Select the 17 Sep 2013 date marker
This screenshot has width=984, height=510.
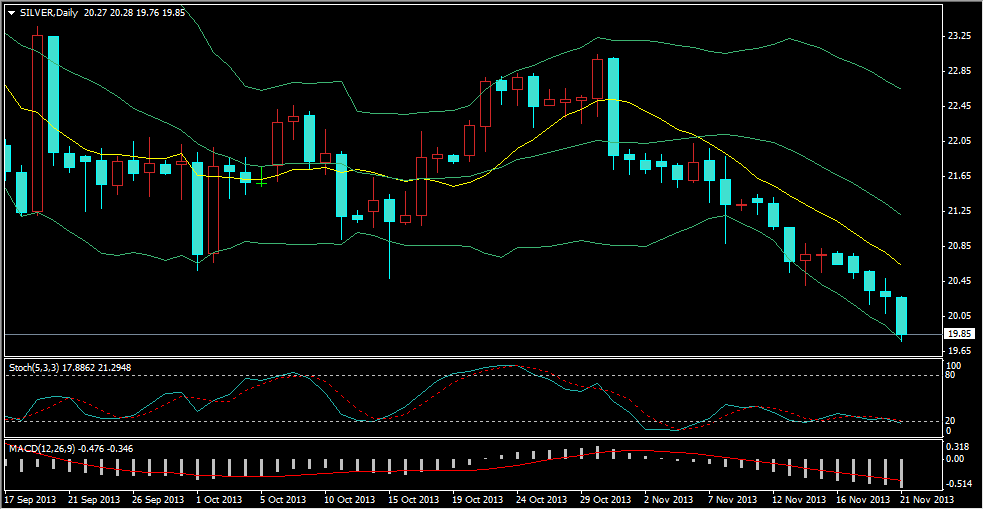(x=32, y=498)
